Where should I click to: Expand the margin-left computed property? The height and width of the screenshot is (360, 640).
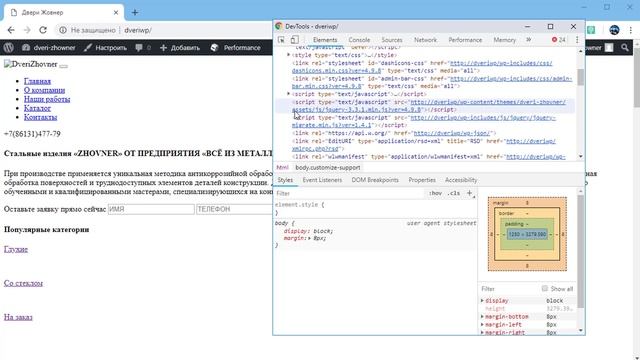[482, 325]
